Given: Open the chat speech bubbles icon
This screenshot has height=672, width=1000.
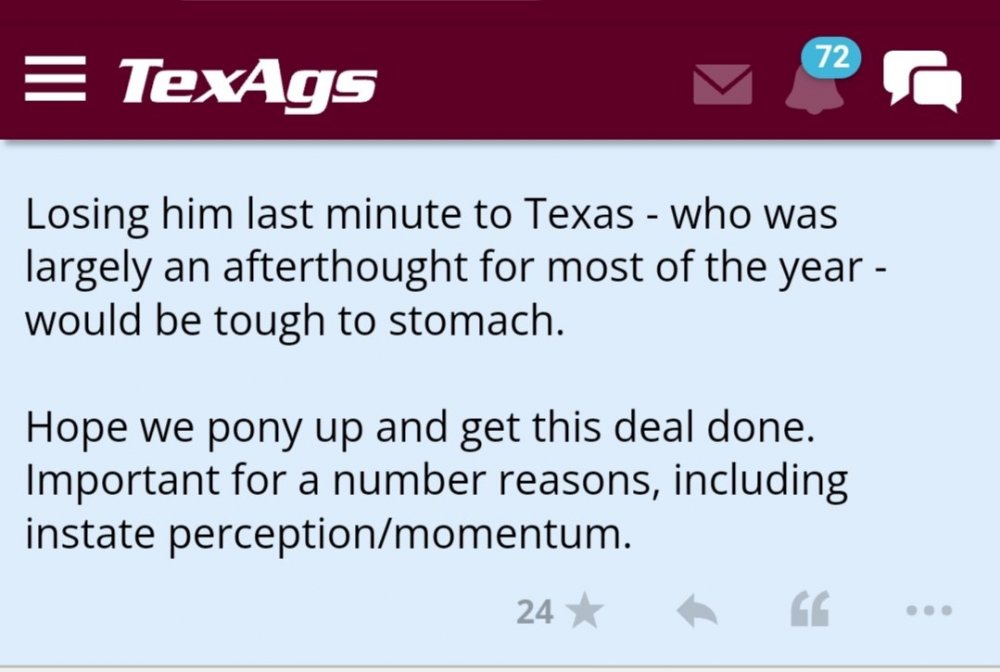Looking at the screenshot, I should (x=921, y=82).
